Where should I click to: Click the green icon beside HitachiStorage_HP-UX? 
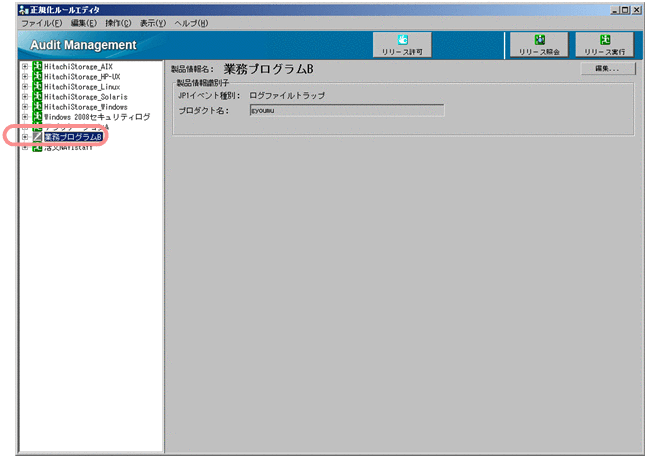click(x=37, y=76)
